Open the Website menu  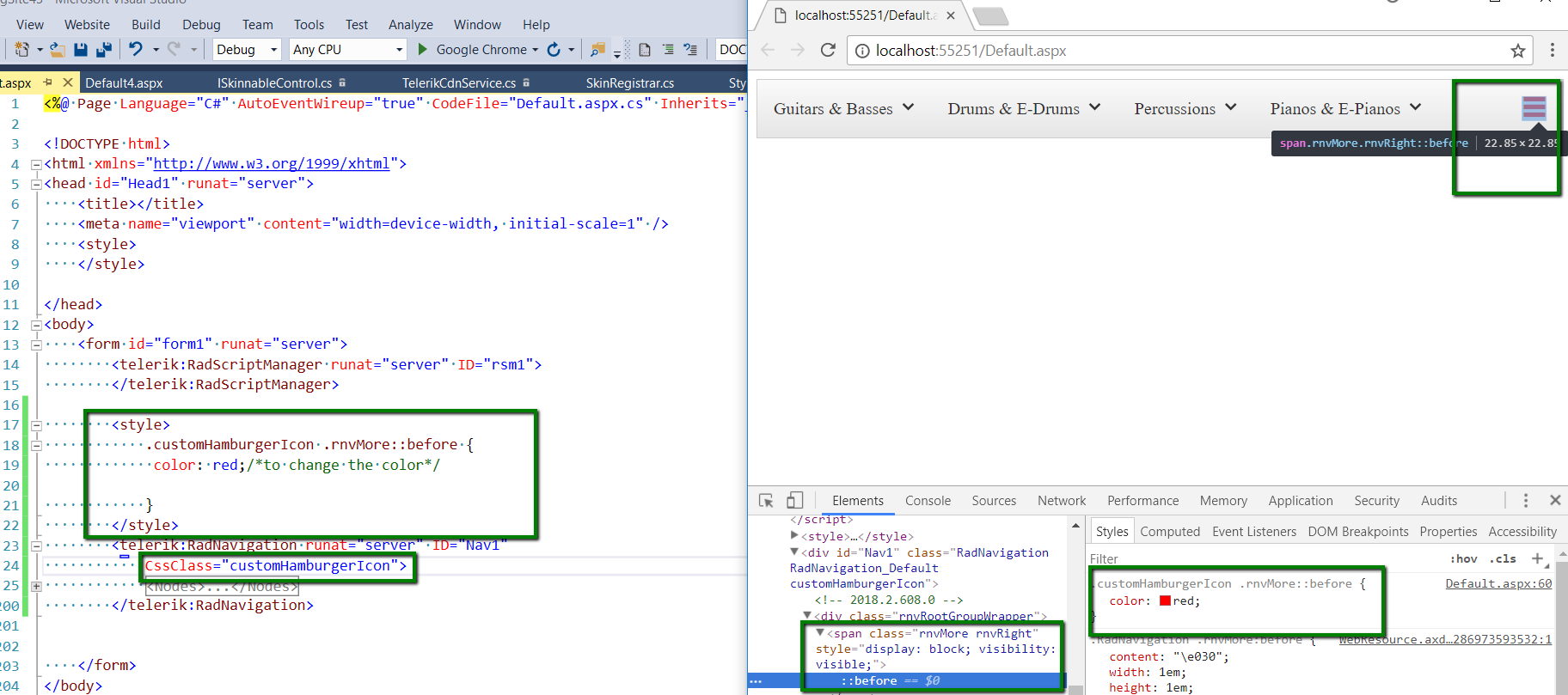[x=88, y=25]
